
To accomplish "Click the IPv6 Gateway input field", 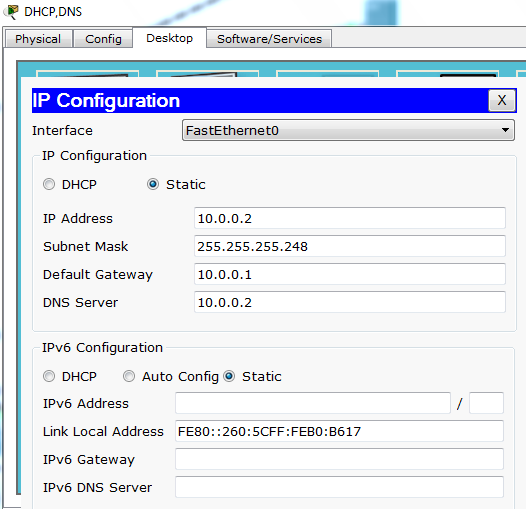I will 339,459.
